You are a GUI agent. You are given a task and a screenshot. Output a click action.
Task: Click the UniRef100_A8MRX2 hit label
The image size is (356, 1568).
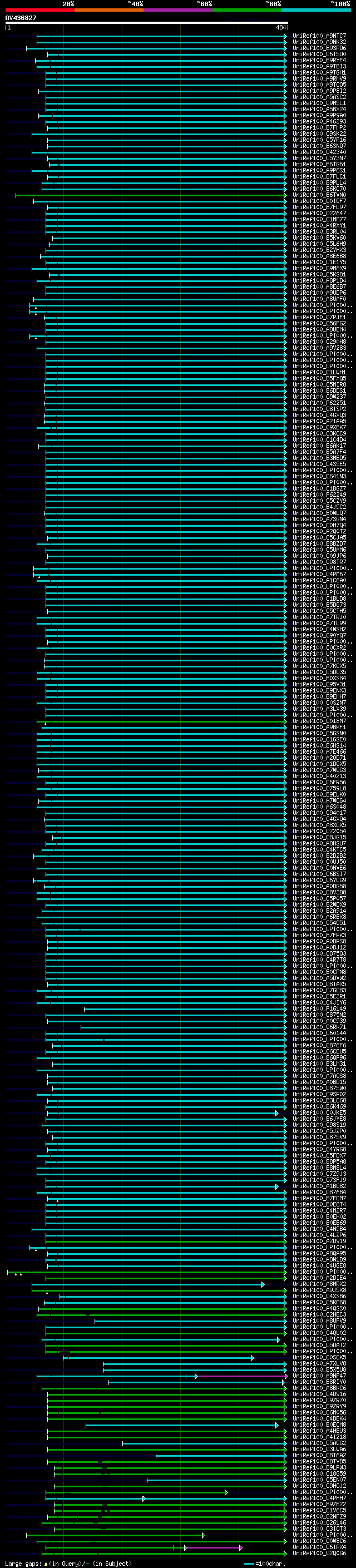319,1284
